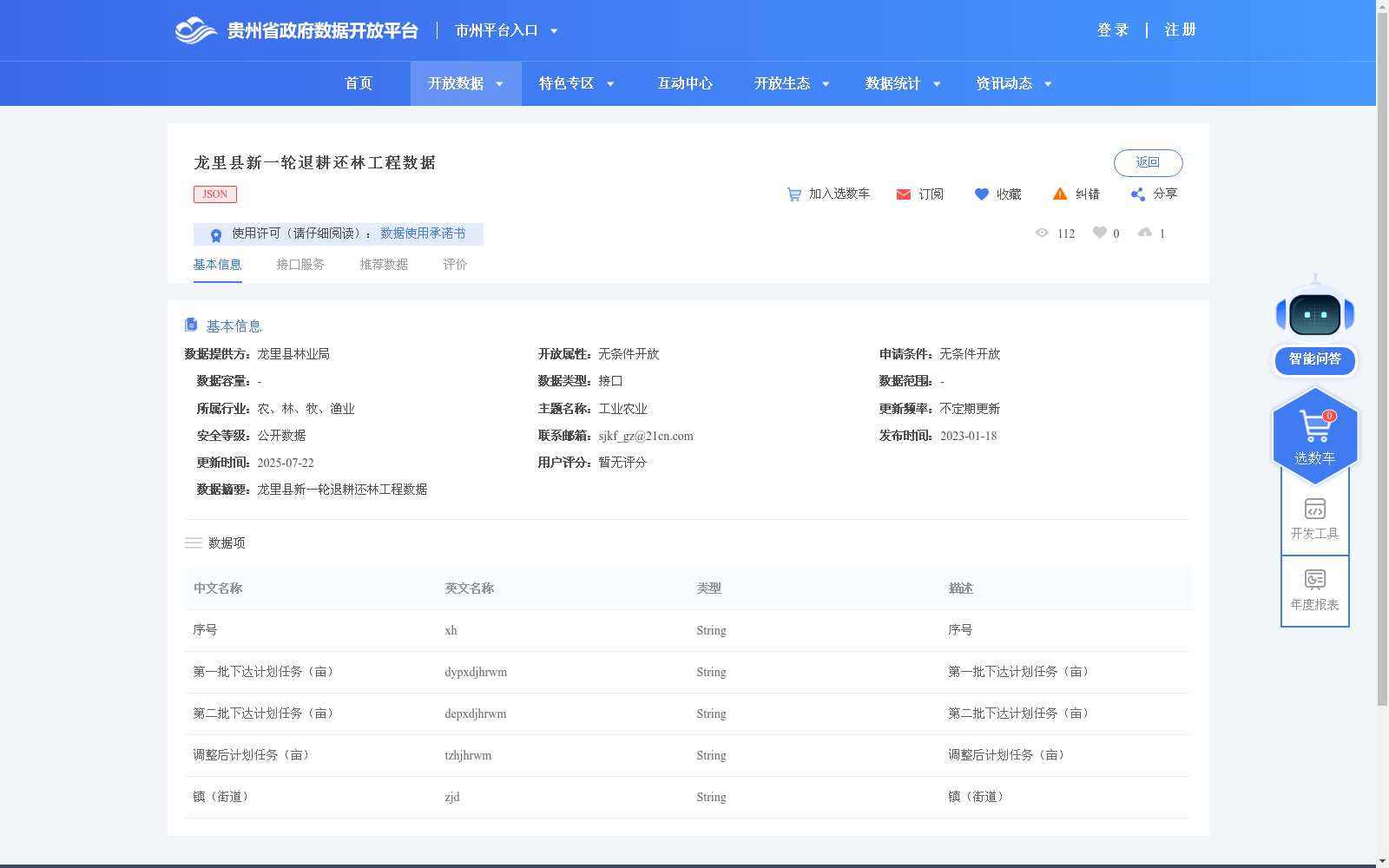Switch to the 接口服务 tab
This screenshot has height=868, width=1389.
point(300,265)
